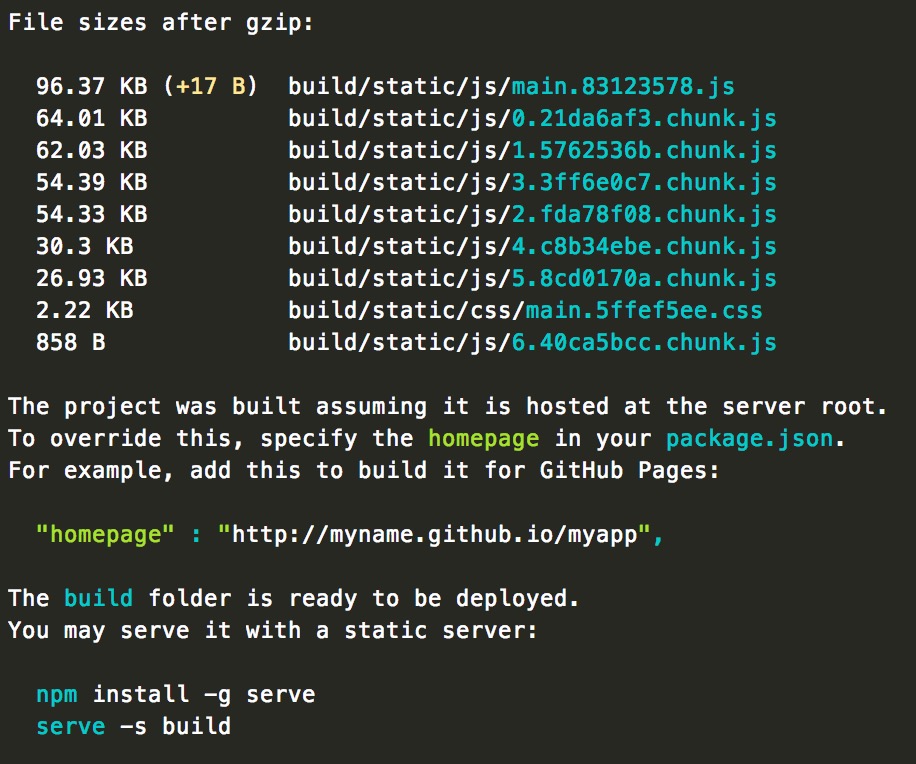The image size is (916, 764).
Task: Click the 6.40ca5bcc.chunk.js filename
Action: pyautogui.click(x=644, y=342)
